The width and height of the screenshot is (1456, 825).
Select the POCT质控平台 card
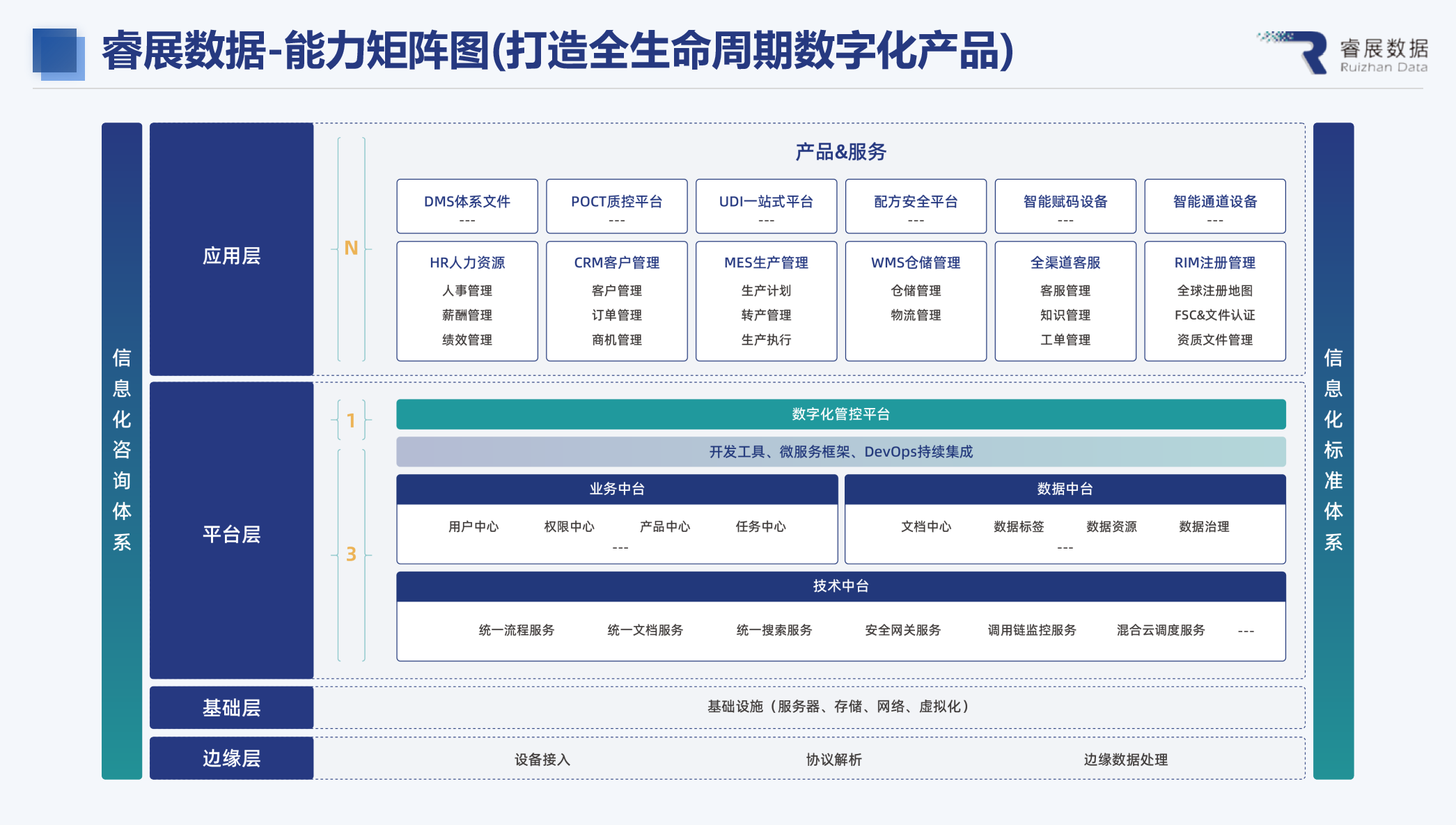[617, 206]
